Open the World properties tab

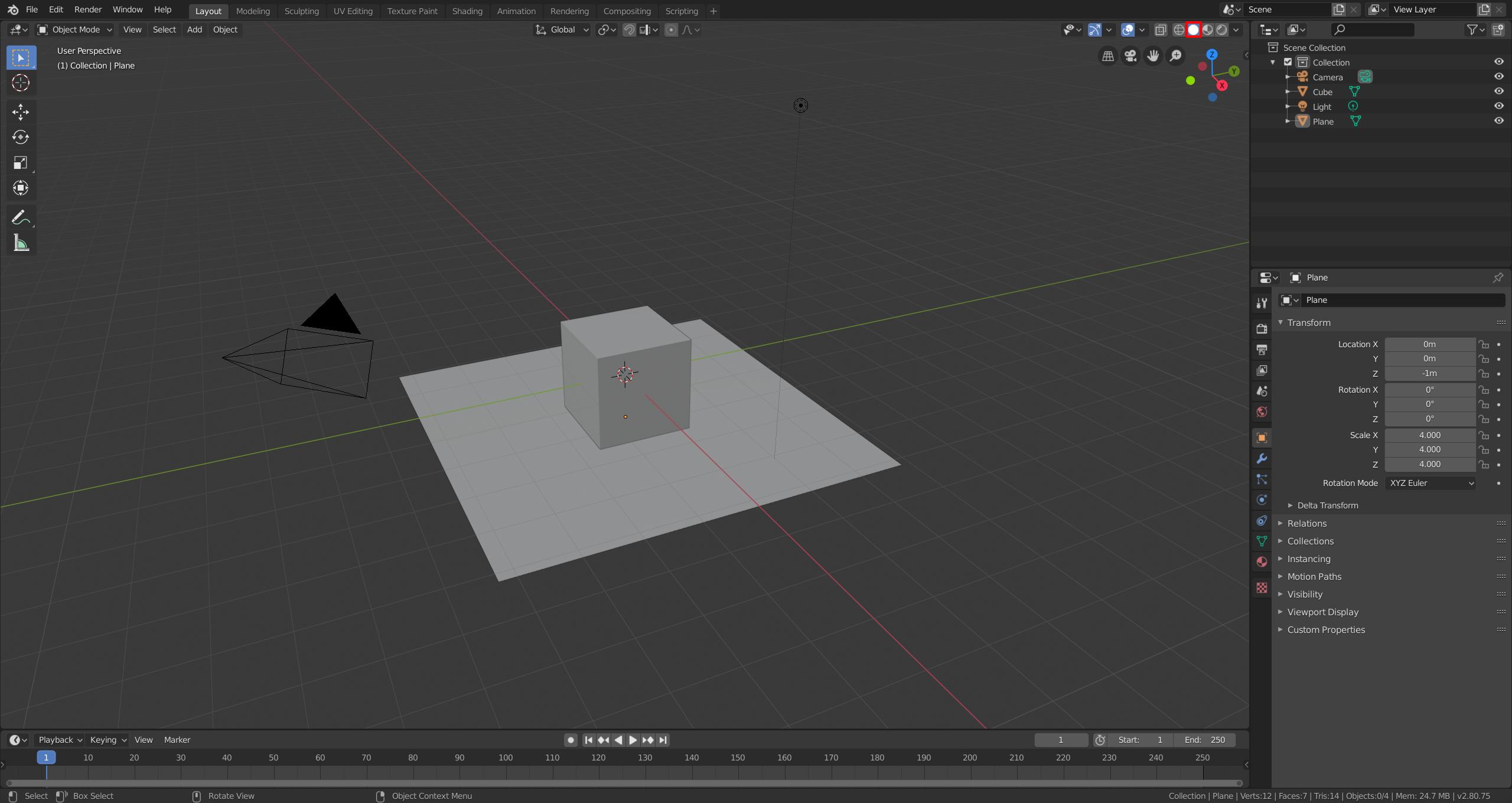(1262, 412)
